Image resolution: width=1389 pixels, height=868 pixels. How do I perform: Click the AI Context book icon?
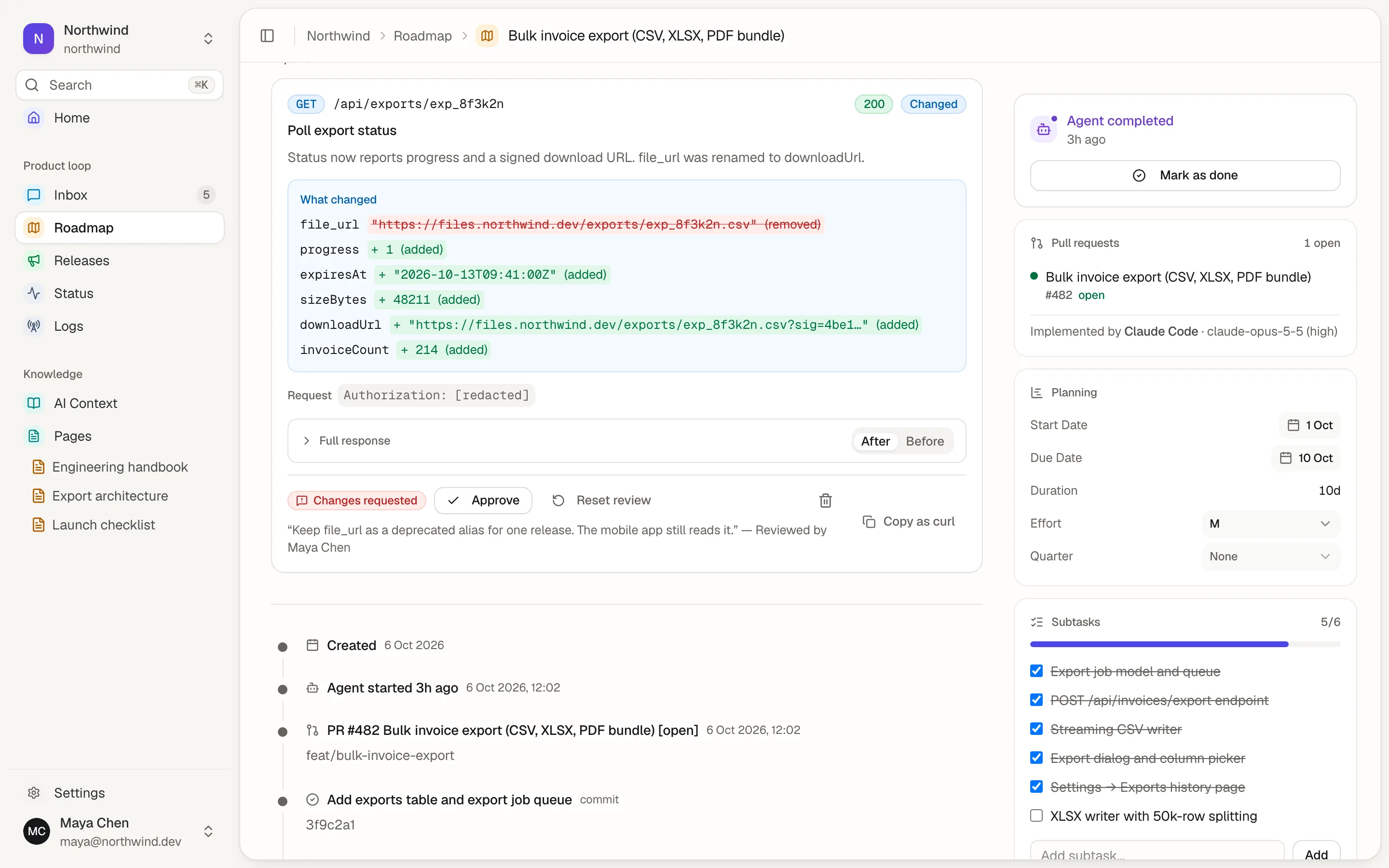pos(34,403)
